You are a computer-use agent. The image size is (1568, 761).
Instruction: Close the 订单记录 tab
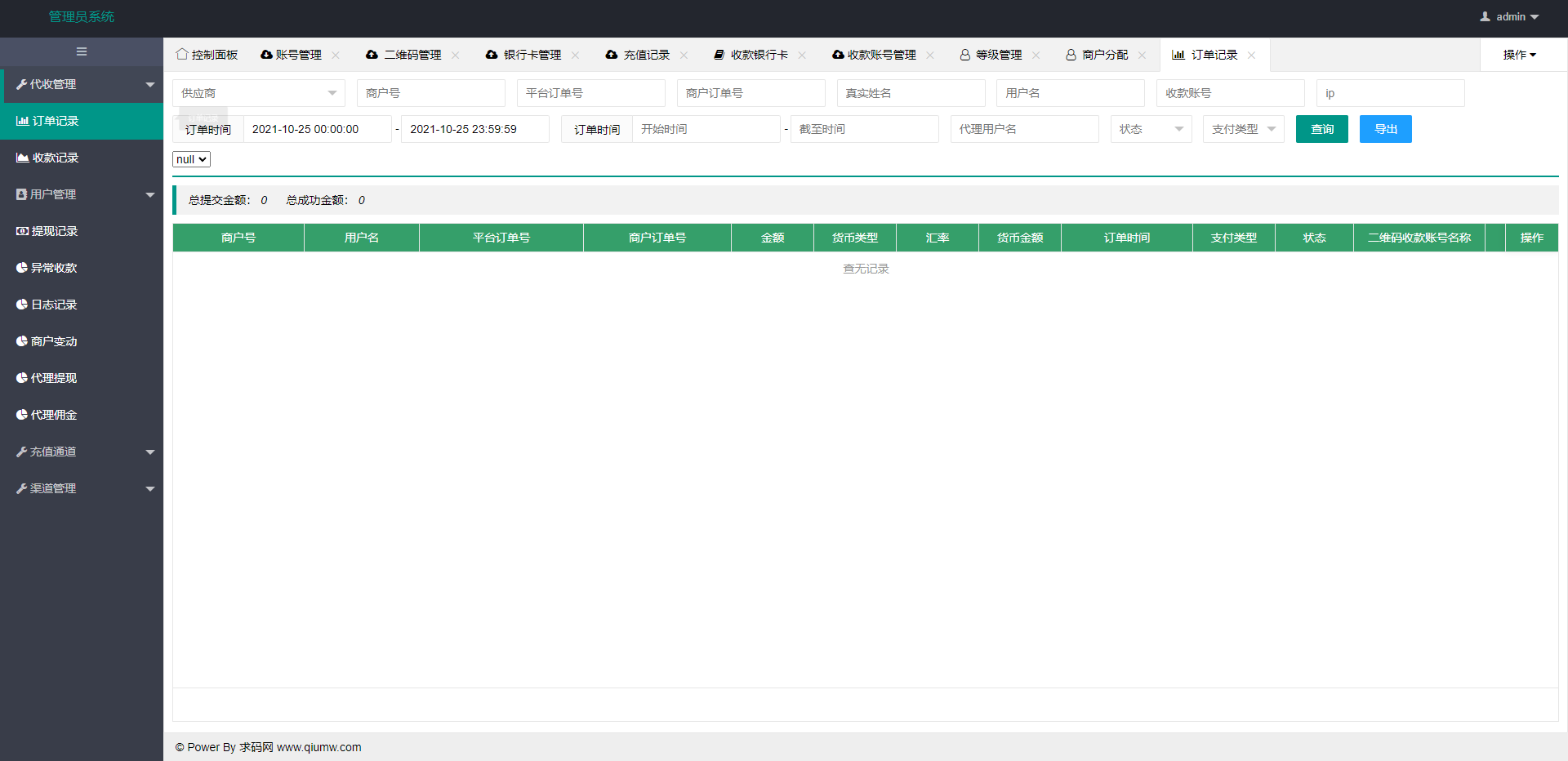click(1252, 55)
